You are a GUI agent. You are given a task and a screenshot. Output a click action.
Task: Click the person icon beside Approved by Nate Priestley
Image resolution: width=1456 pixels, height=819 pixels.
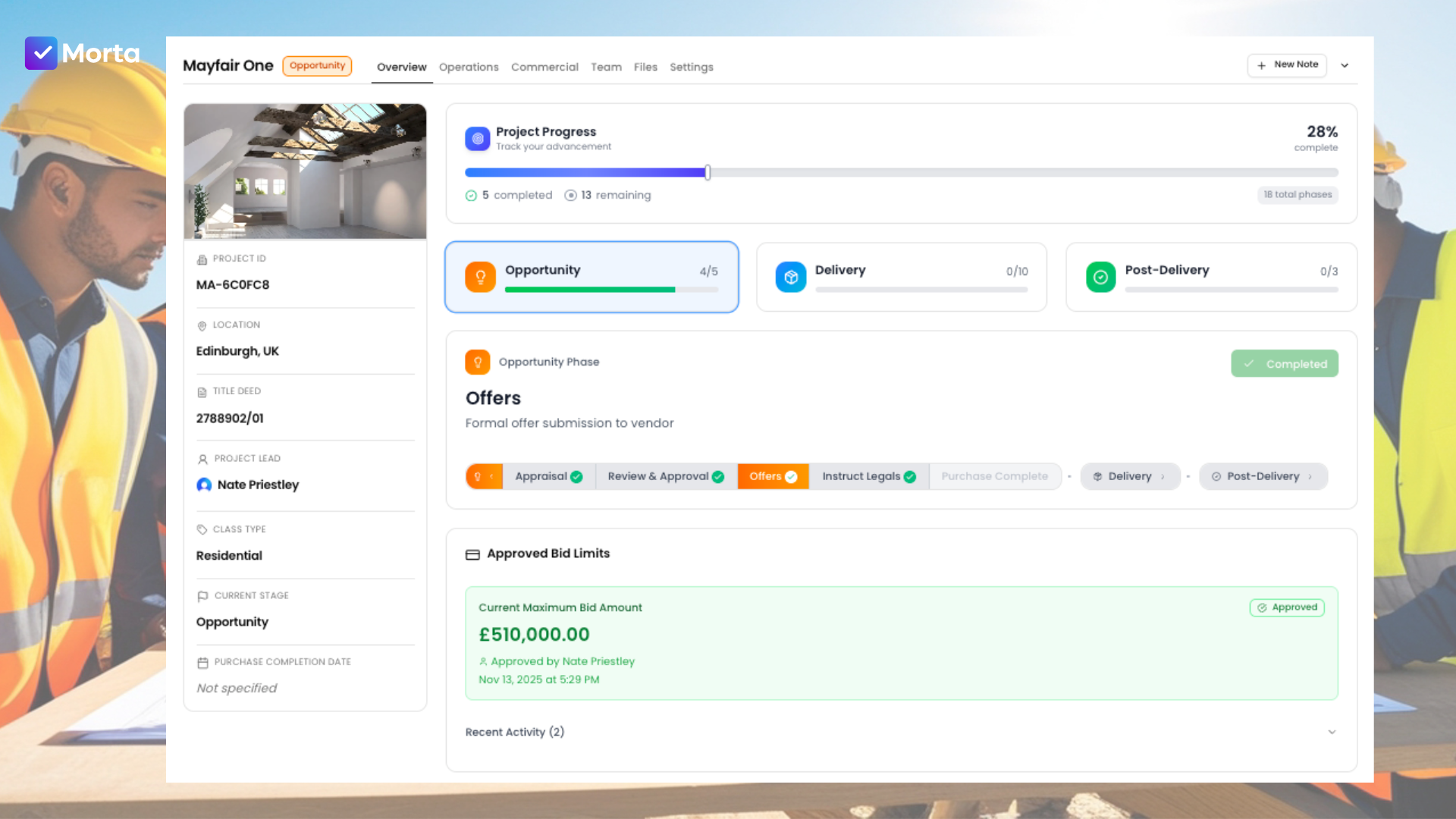click(483, 661)
